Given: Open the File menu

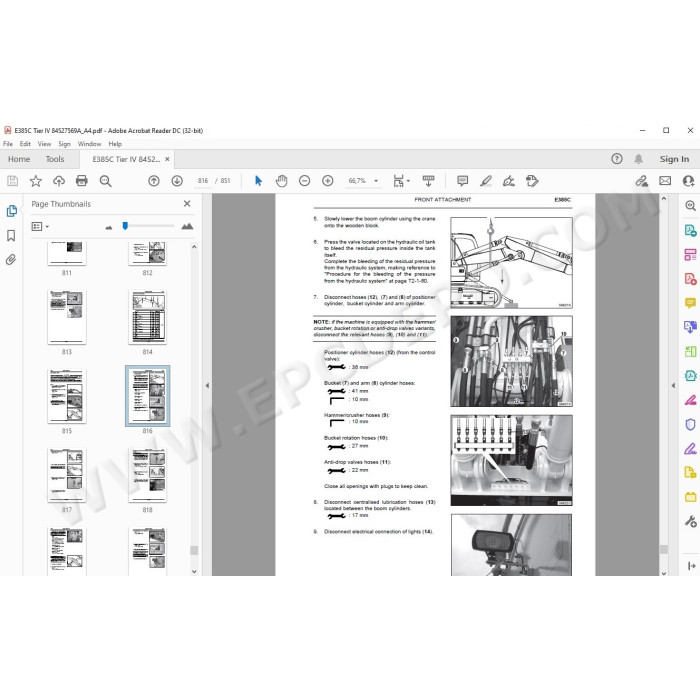Looking at the screenshot, I should 8,144.
